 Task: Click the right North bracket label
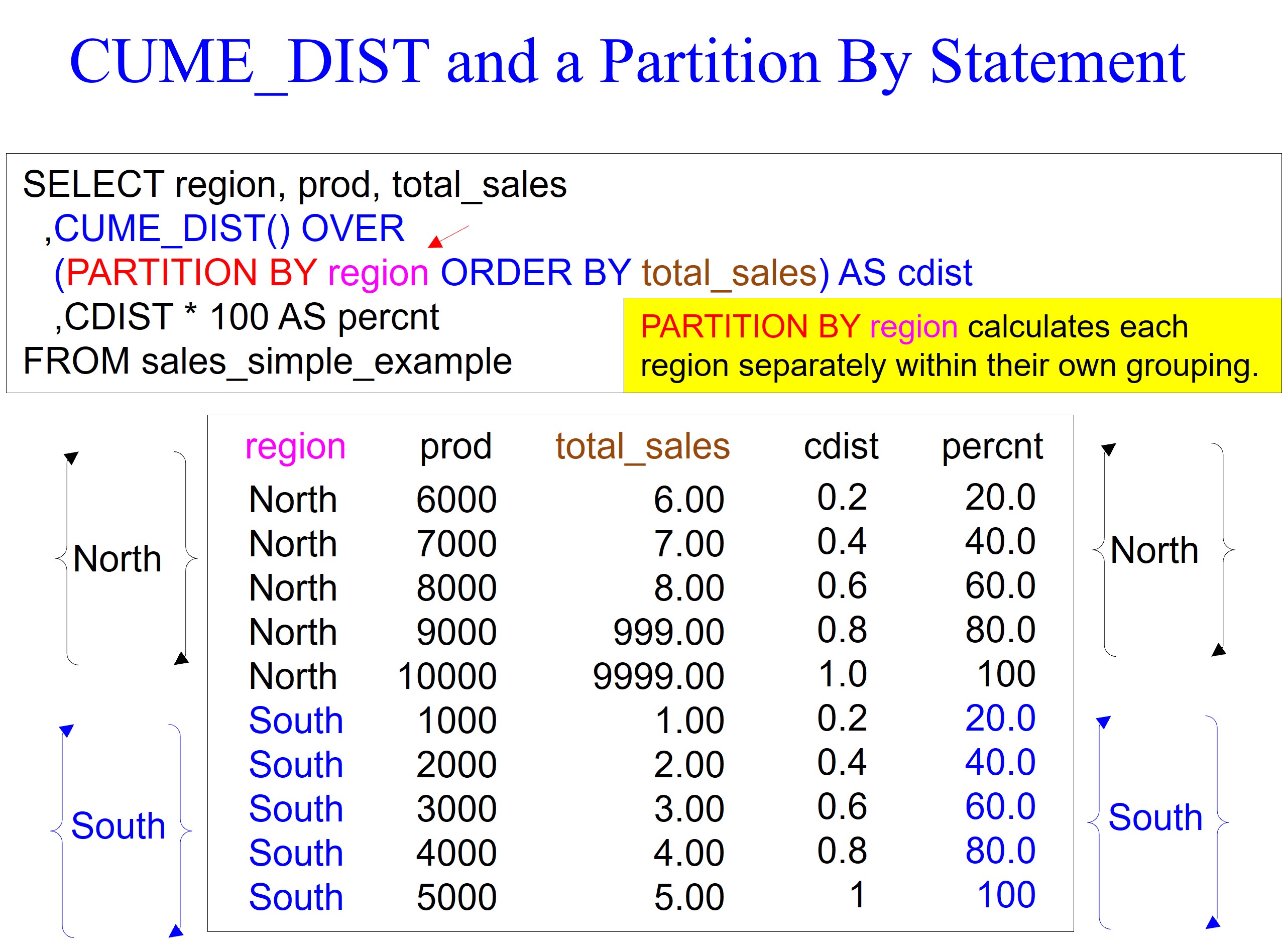tap(1153, 550)
